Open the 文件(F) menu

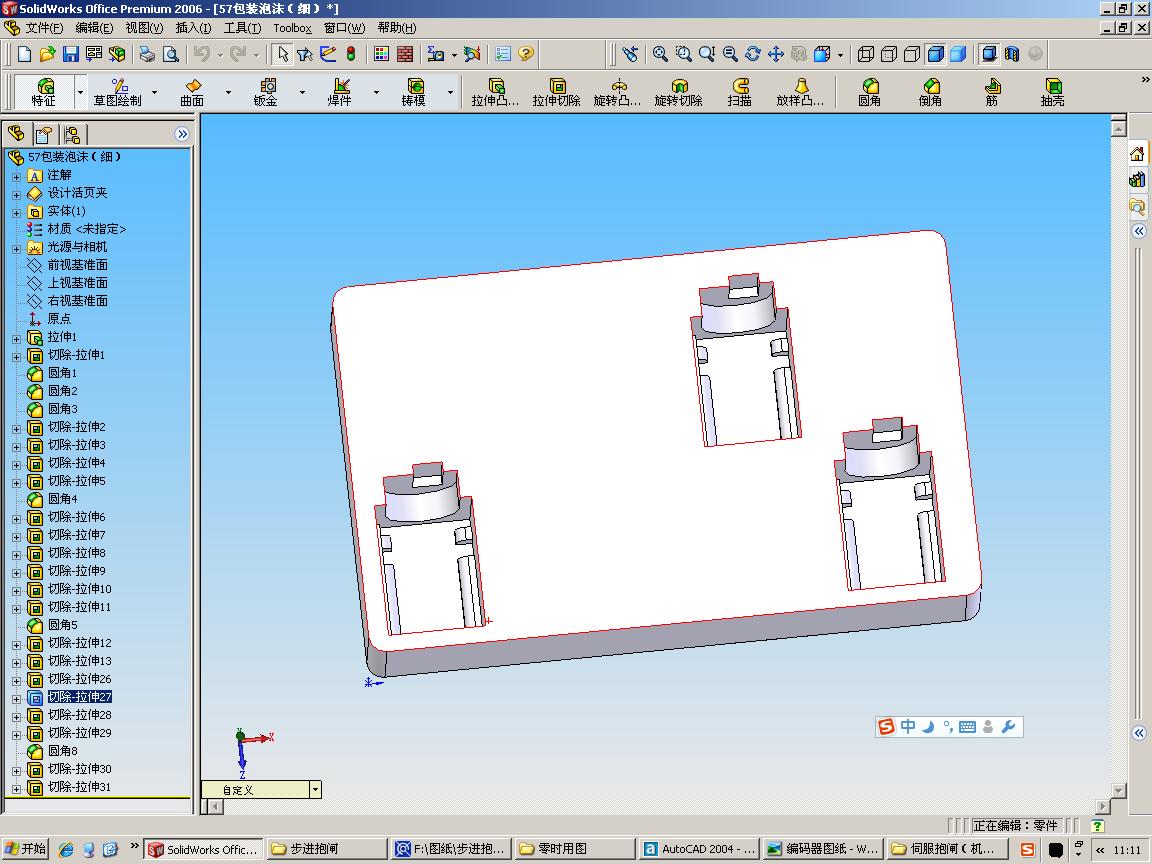(44, 28)
